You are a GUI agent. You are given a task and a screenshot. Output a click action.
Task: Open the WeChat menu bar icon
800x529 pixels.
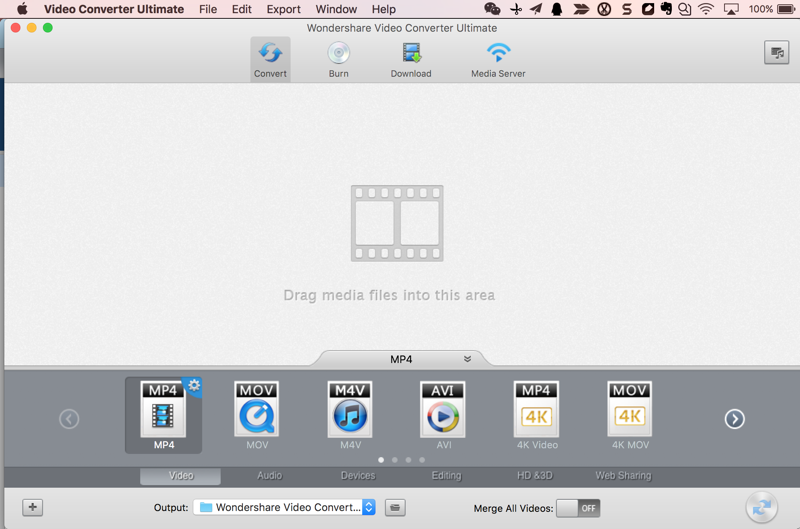click(x=492, y=9)
